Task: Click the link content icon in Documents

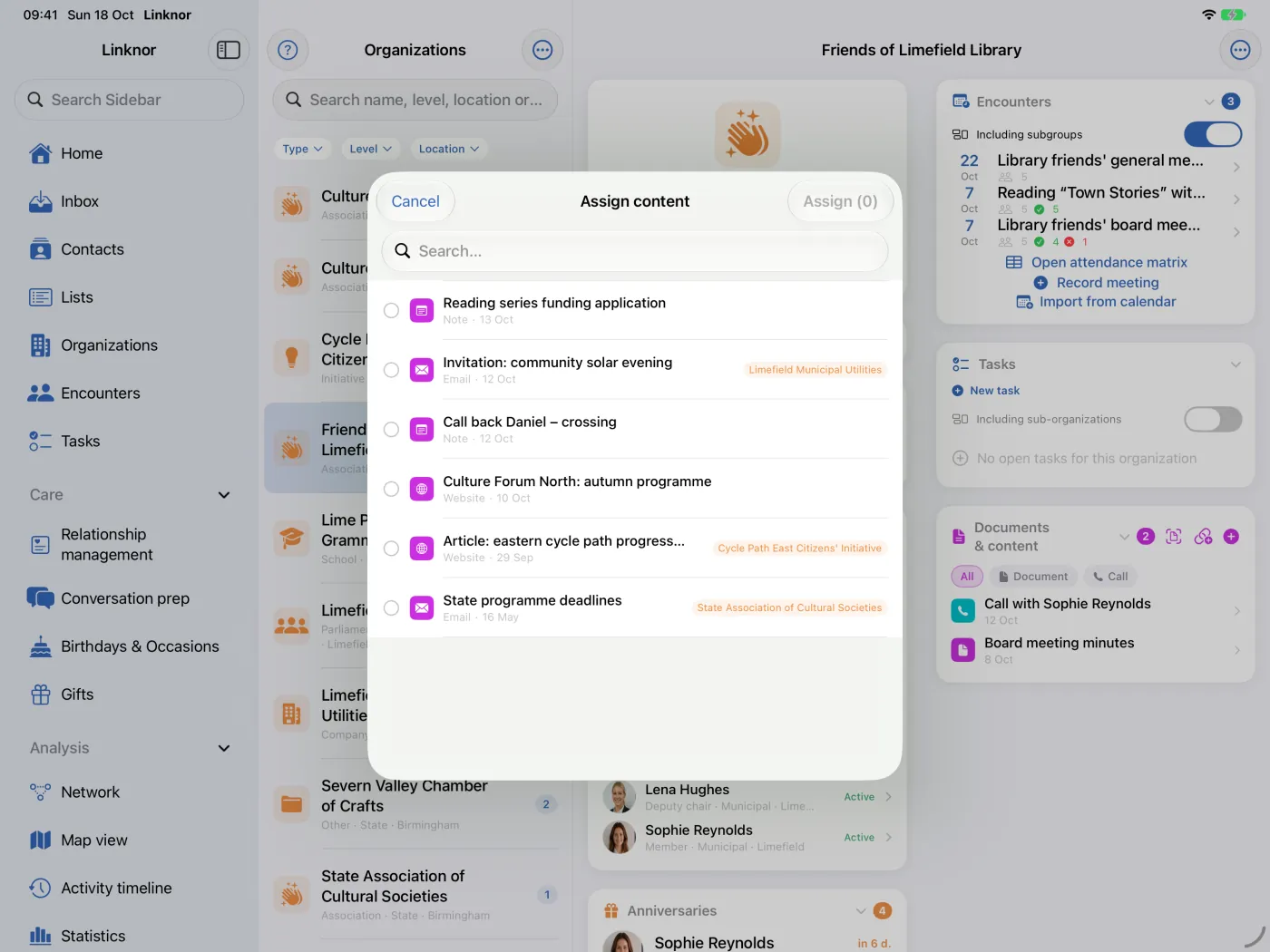Action: (x=1203, y=537)
